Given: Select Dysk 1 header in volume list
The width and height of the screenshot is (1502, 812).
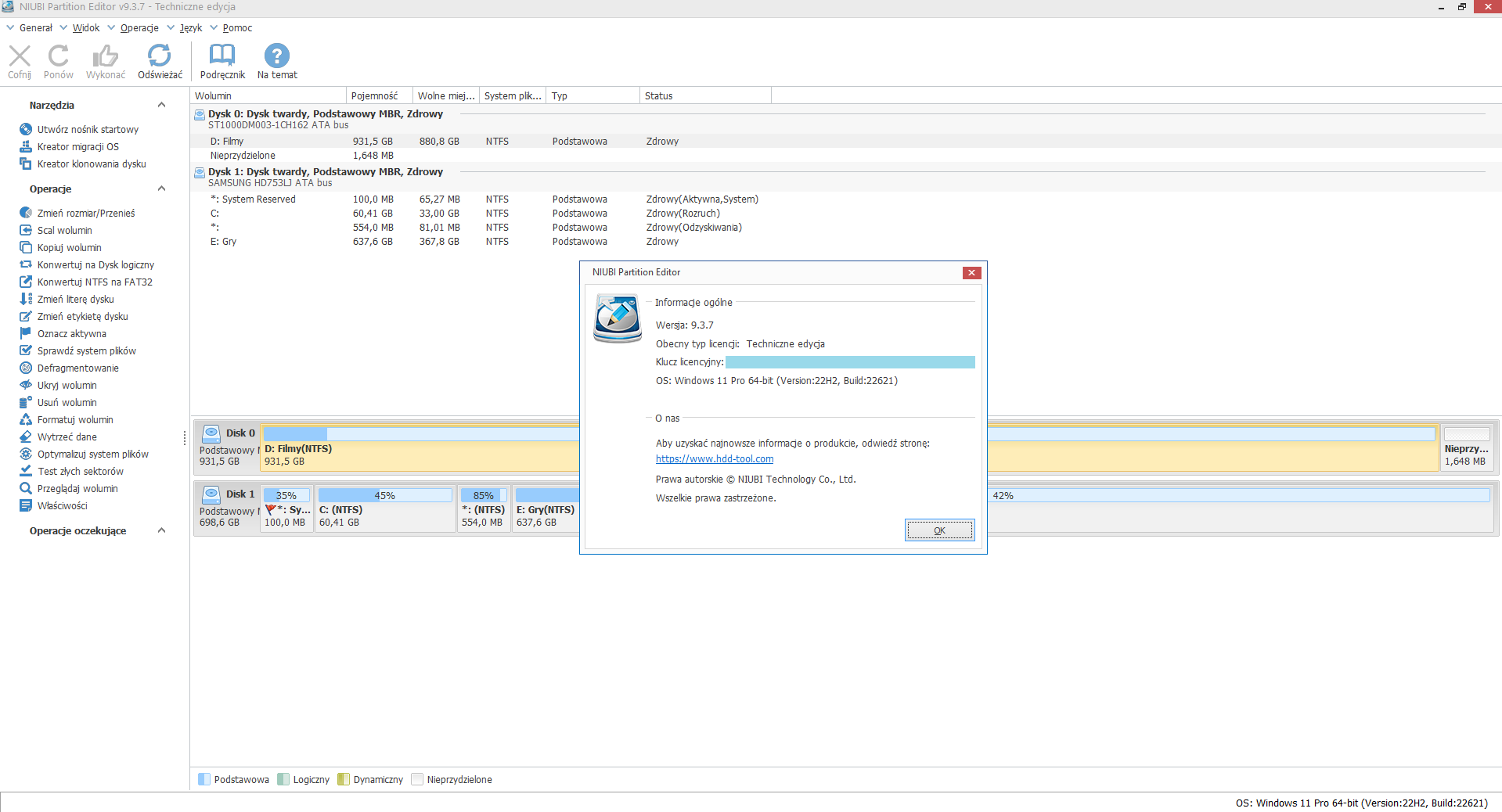Looking at the screenshot, I should coord(845,177).
